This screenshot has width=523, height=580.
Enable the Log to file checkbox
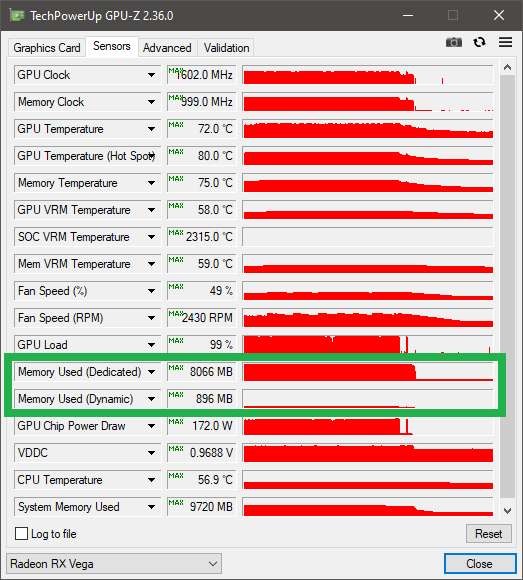[21, 534]
